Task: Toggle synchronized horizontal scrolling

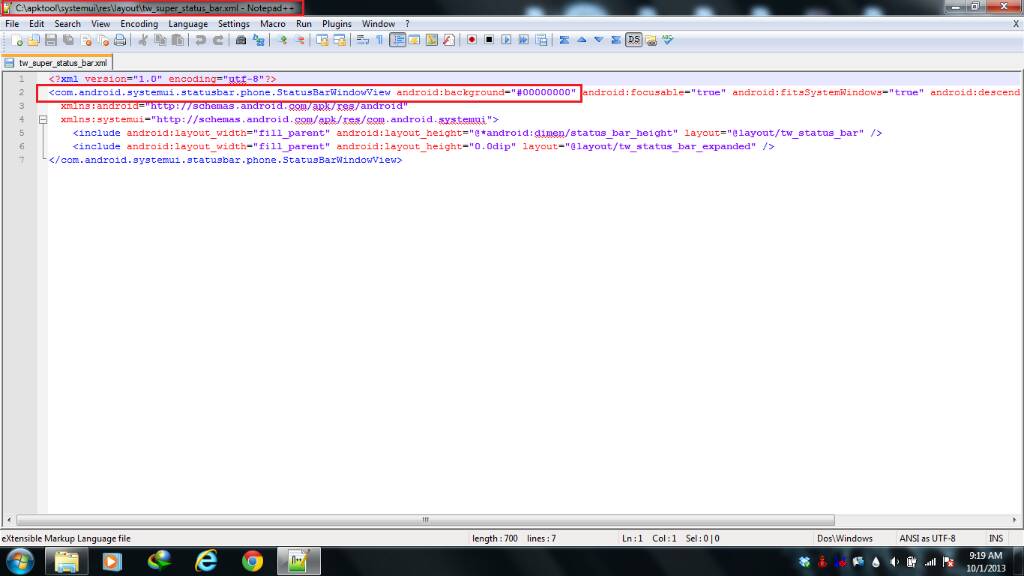Action: coord(340,40)
